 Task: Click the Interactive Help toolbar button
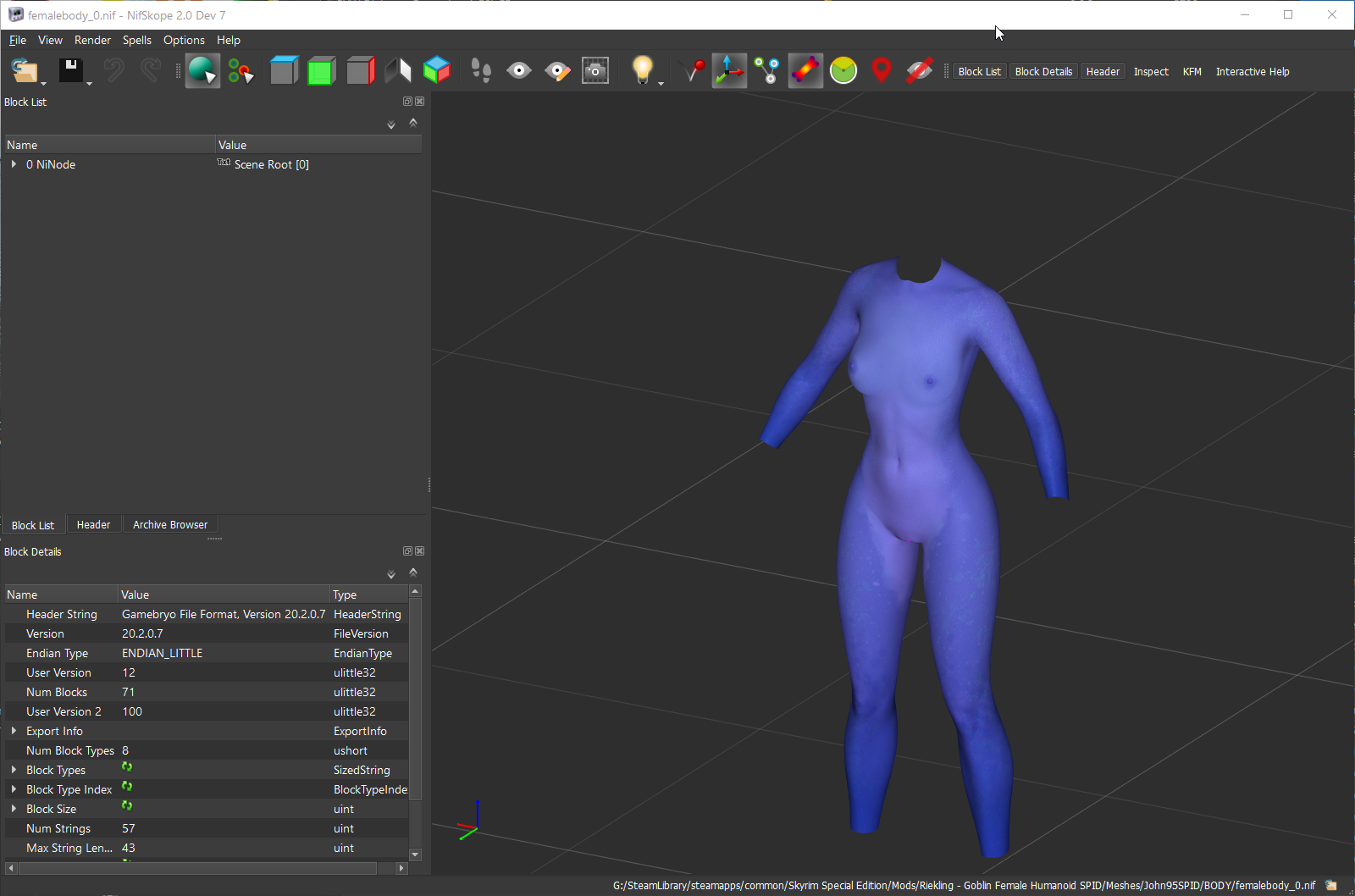(1252, 72)
